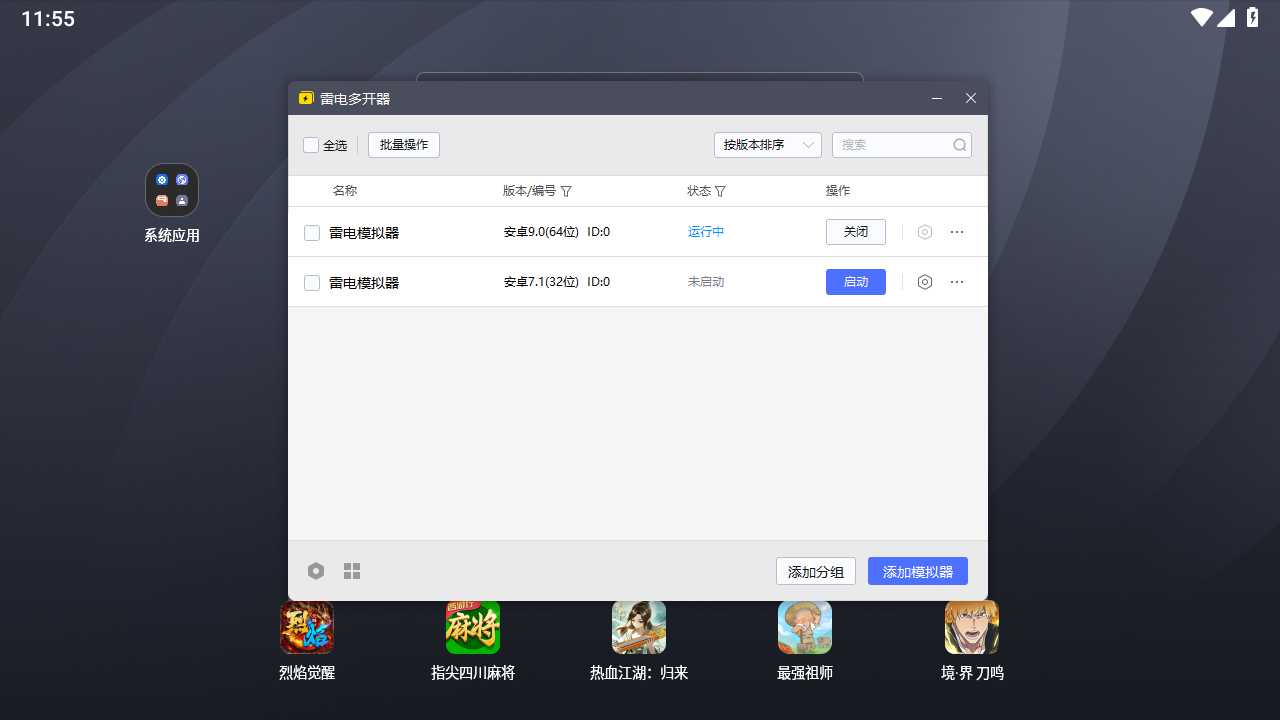The image size is (1280, 720).
Task: Click the 添加分组 button
Action: (x=816, y=571)
